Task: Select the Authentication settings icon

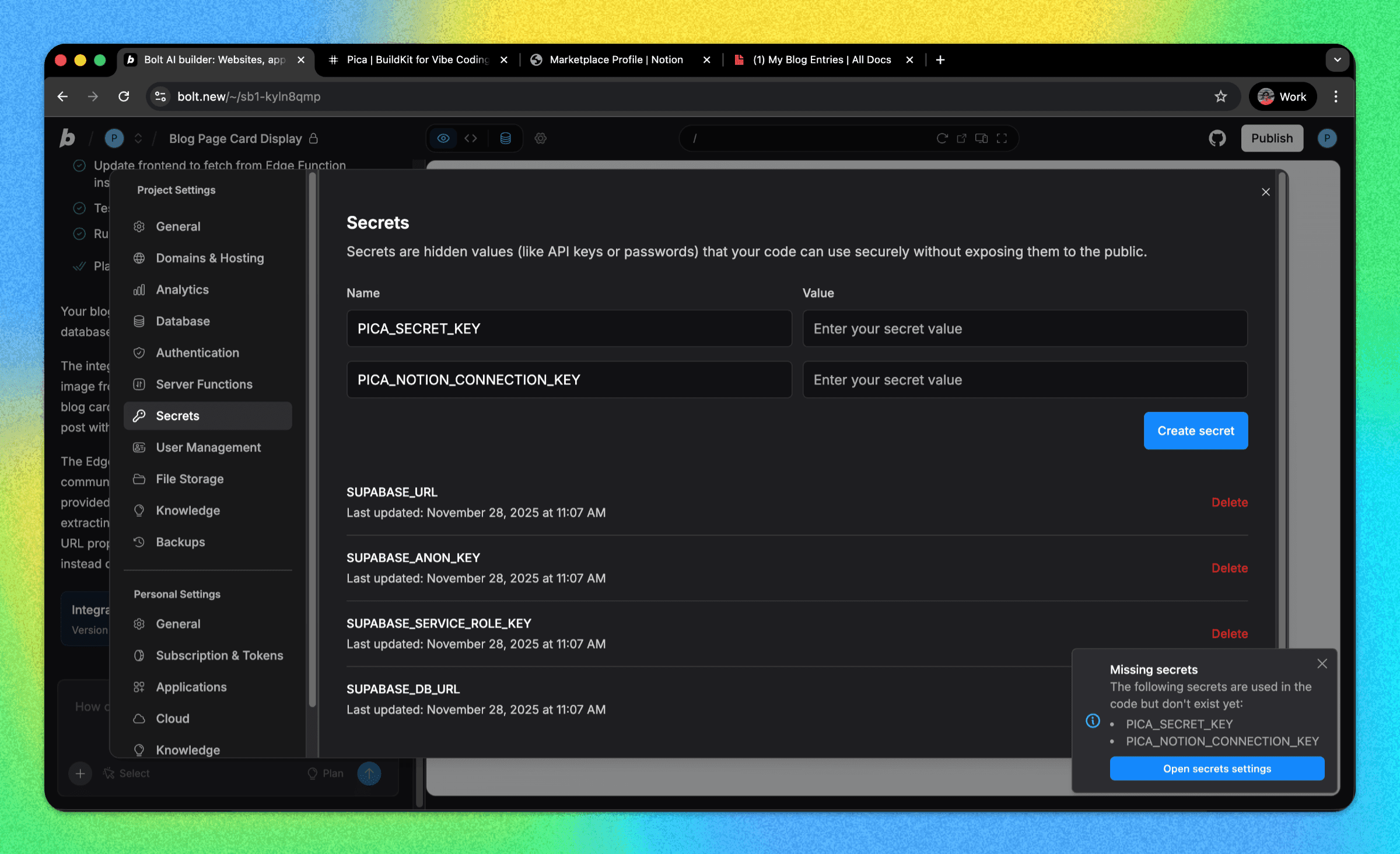Action: pos(139,352)
